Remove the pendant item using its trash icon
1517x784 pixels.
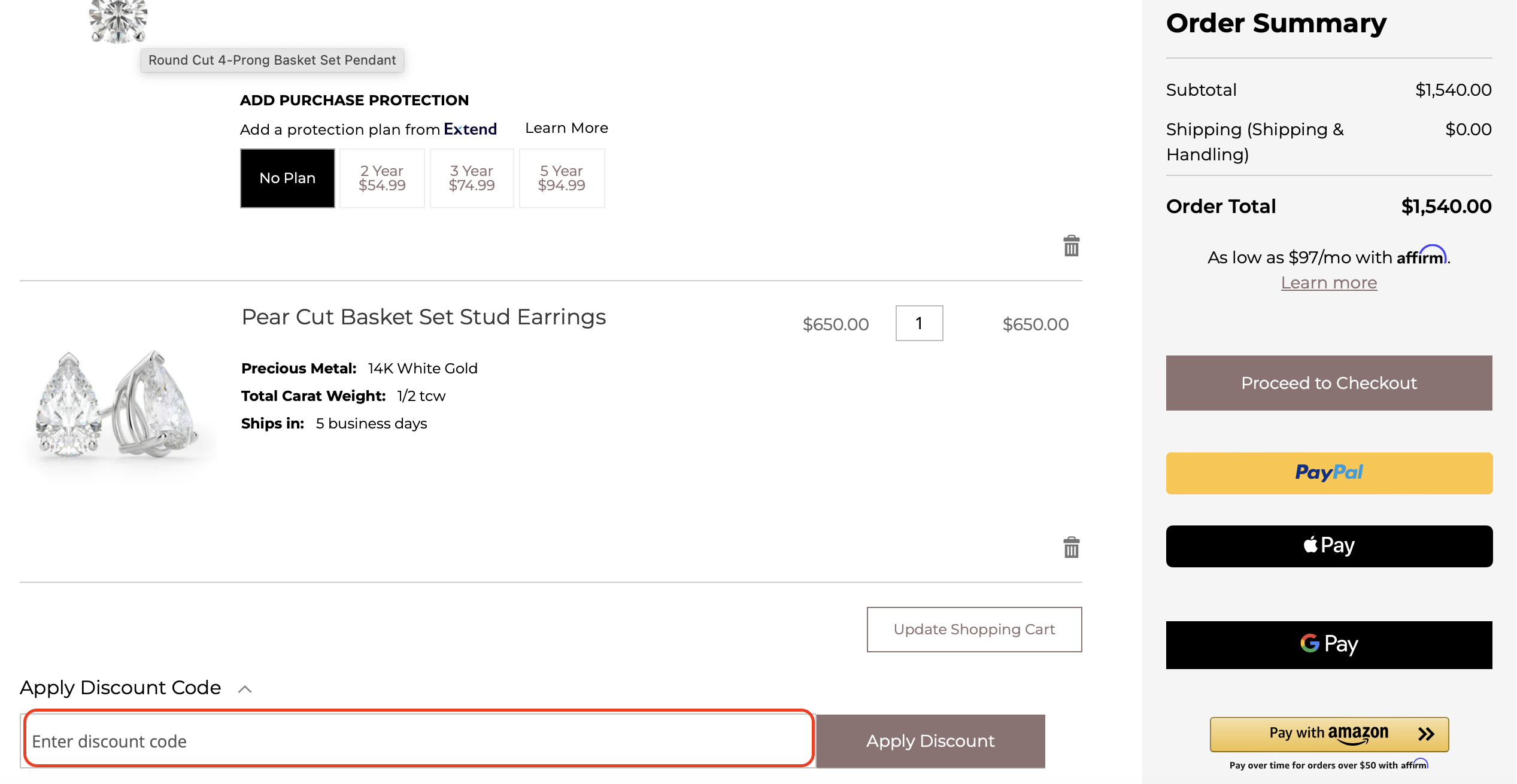pos(1071,245)
